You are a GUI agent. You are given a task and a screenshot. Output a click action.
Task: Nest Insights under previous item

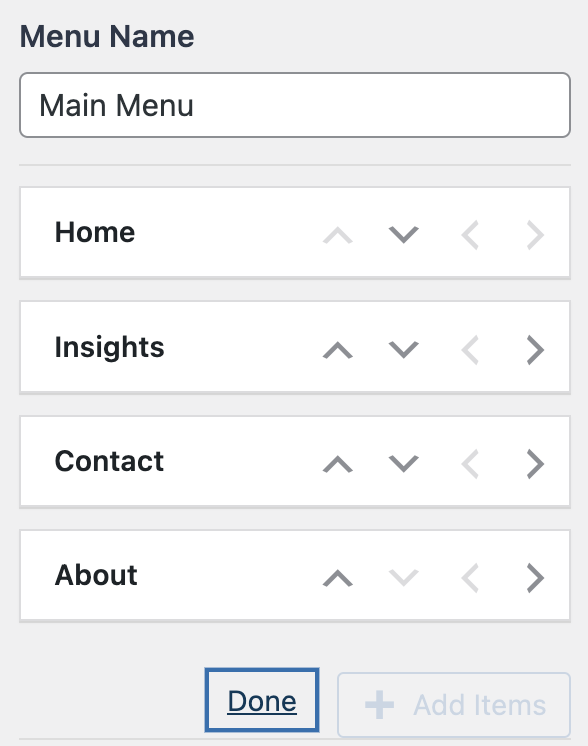pos(535,350)
